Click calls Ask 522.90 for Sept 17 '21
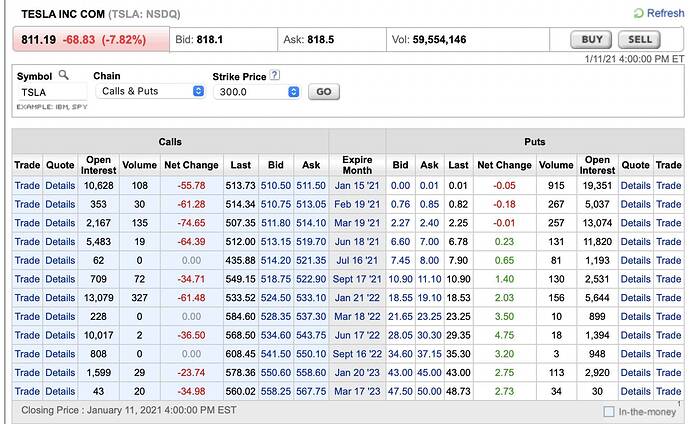 coord(311,279)
